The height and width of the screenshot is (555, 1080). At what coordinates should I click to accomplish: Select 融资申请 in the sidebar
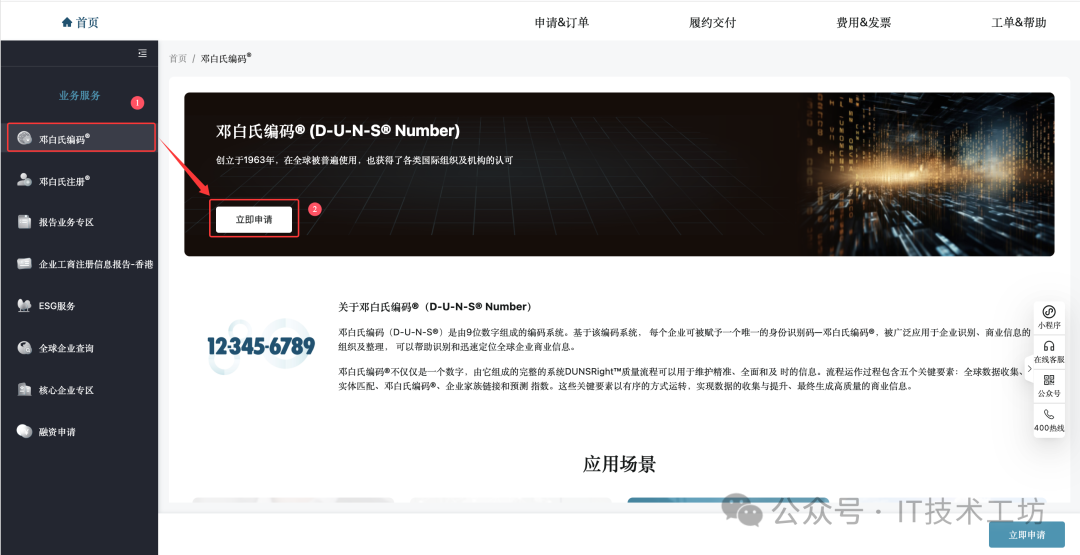(x=79, y=432)
